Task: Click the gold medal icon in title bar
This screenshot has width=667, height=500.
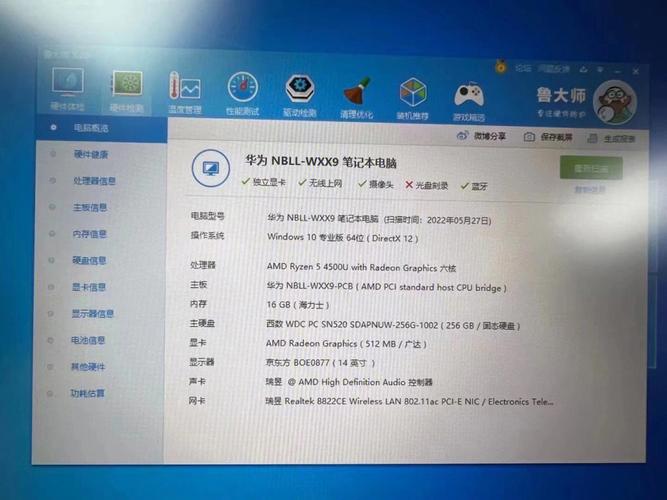Action: [x=501, y=66]
